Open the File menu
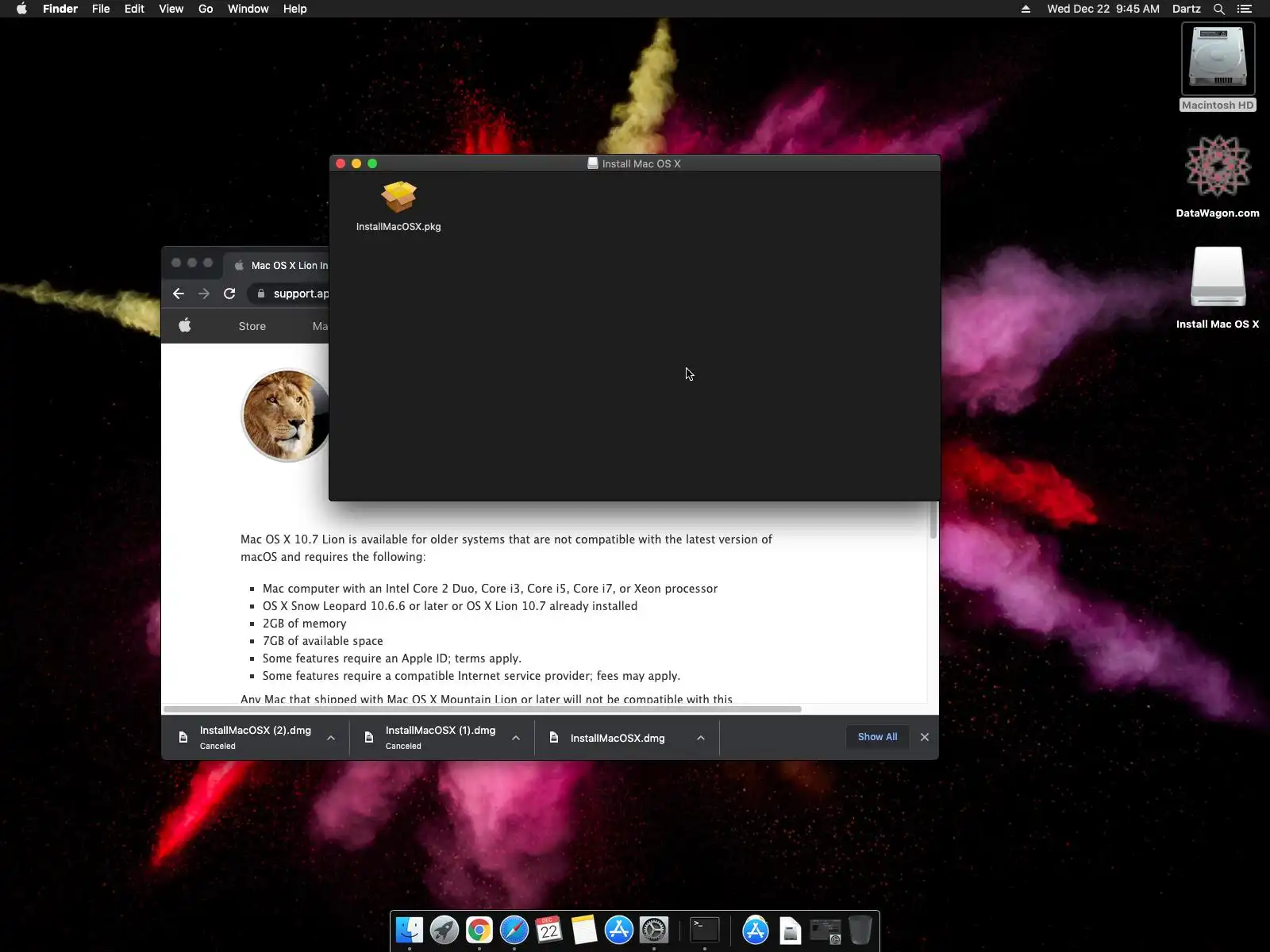 [x=101, y=9]
